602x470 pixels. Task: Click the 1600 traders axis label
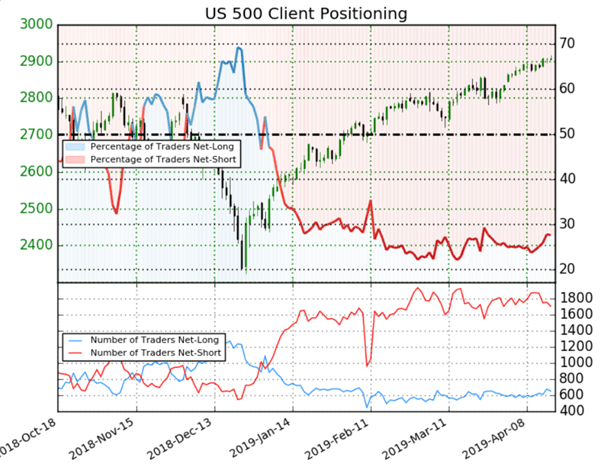[x=576, y=314]
